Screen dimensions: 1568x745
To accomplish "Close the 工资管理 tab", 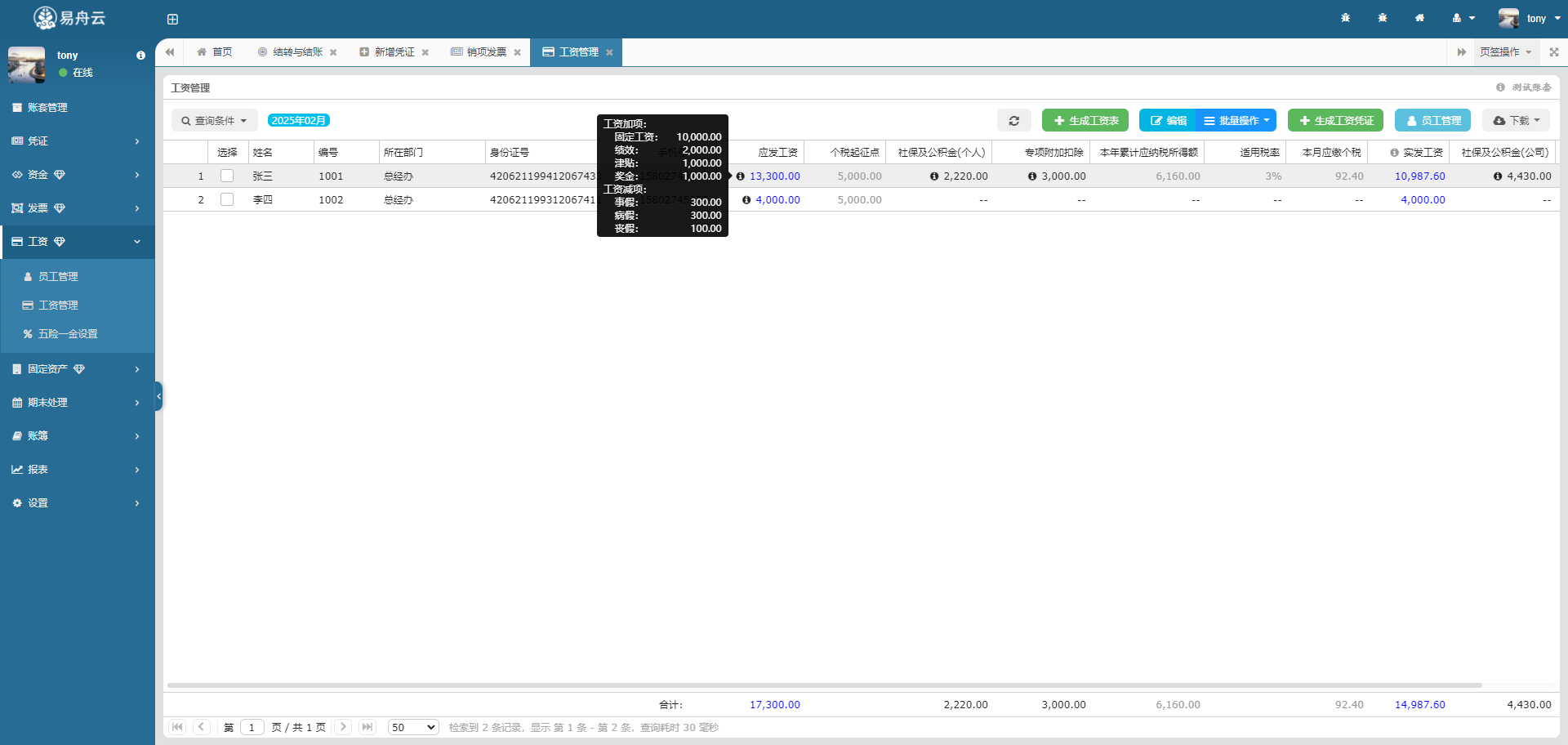I will (609, 52).
